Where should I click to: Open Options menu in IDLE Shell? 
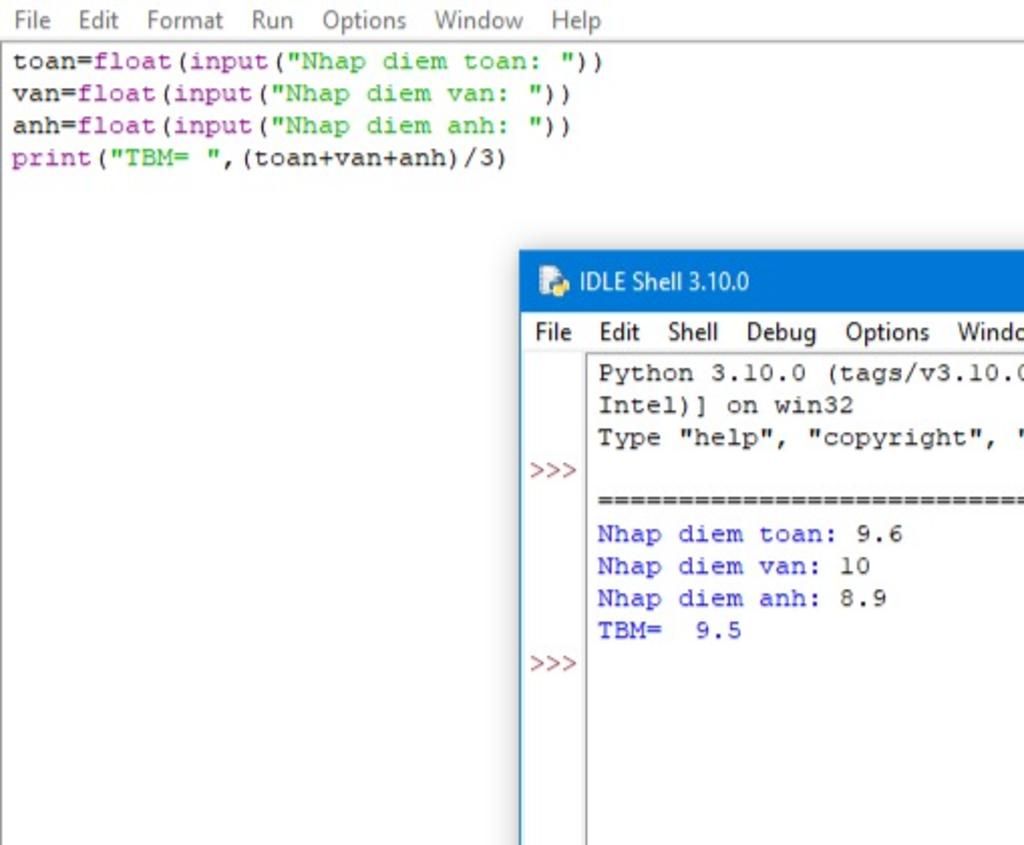pyautogui.click(x=887, y=332)
